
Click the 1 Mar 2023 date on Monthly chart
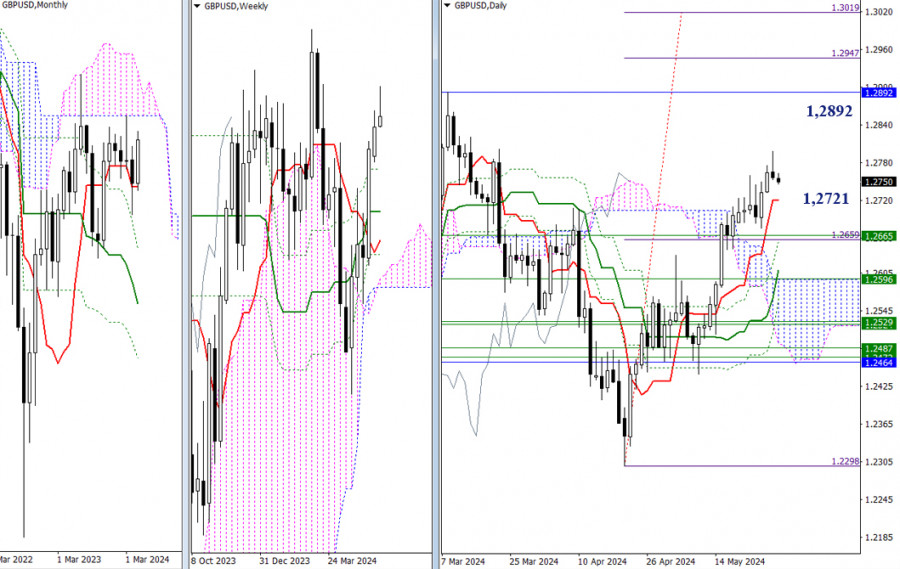(x=79, y=559)
